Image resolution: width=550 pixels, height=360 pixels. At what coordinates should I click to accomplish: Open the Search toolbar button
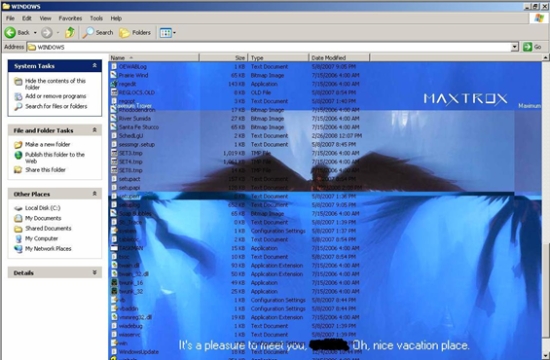click(98, 33)
